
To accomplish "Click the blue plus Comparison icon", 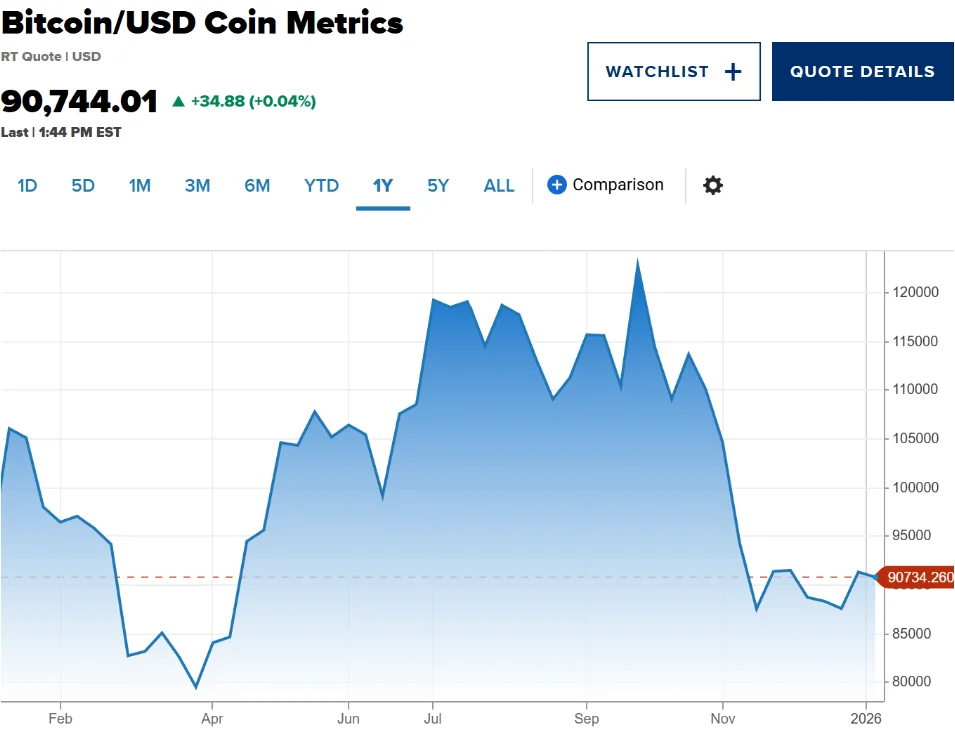I will click(x=556, y=185).
